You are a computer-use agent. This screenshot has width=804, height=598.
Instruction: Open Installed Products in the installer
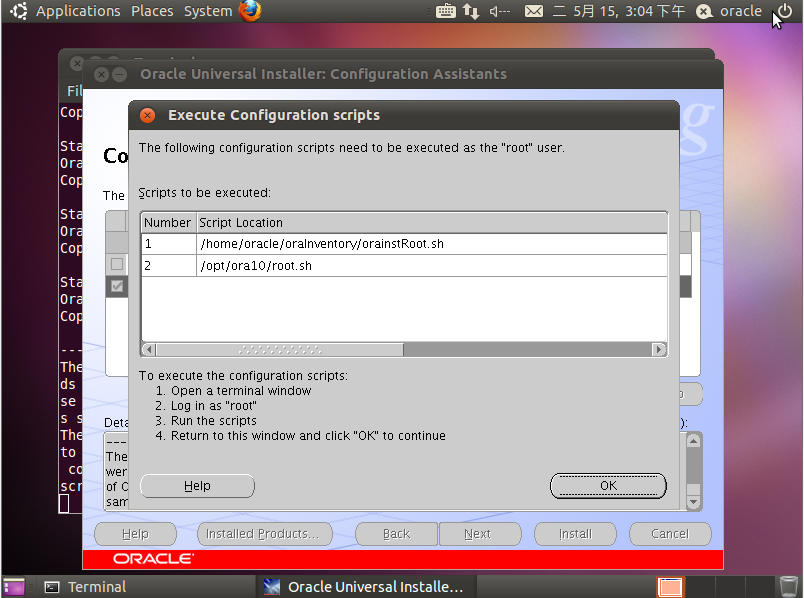coord(265,534)
